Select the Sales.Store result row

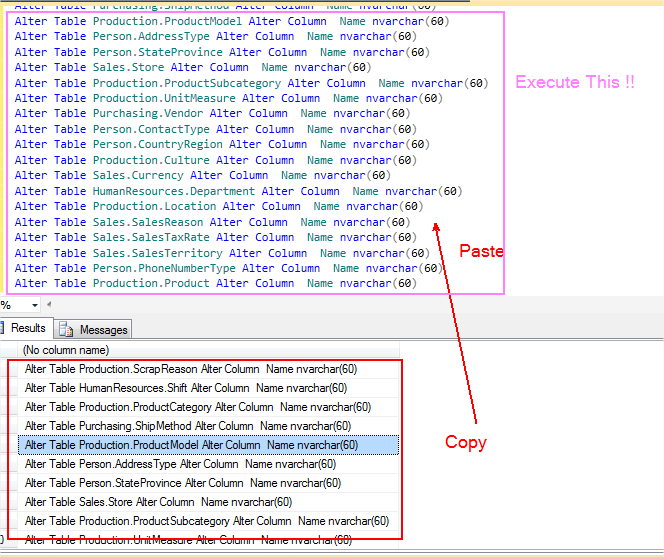158,502
